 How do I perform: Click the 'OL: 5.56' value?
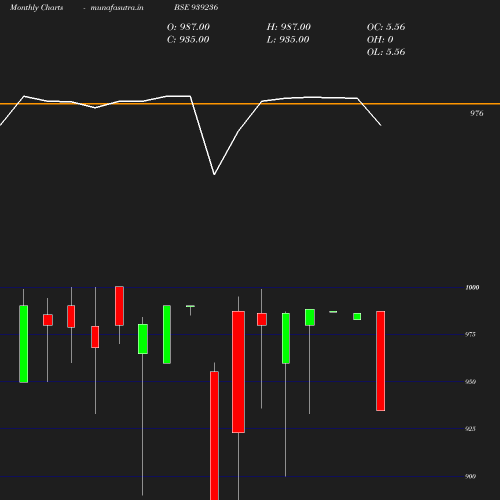(386, 52)
